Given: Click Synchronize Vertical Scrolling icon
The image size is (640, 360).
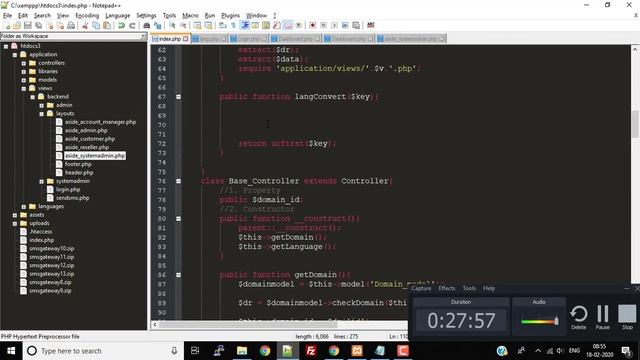Looking at the screenshot, I should [x=198, y=25].
